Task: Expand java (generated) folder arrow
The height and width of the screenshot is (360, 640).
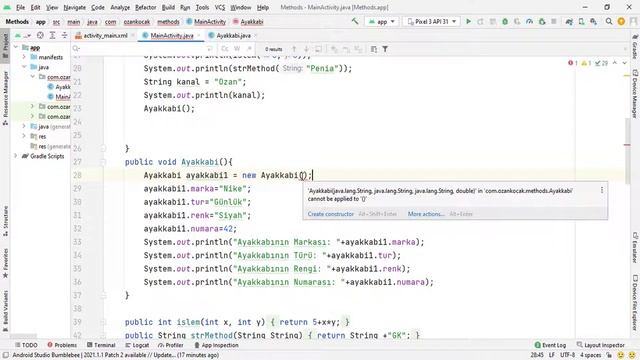Action: tap(24, 127)
